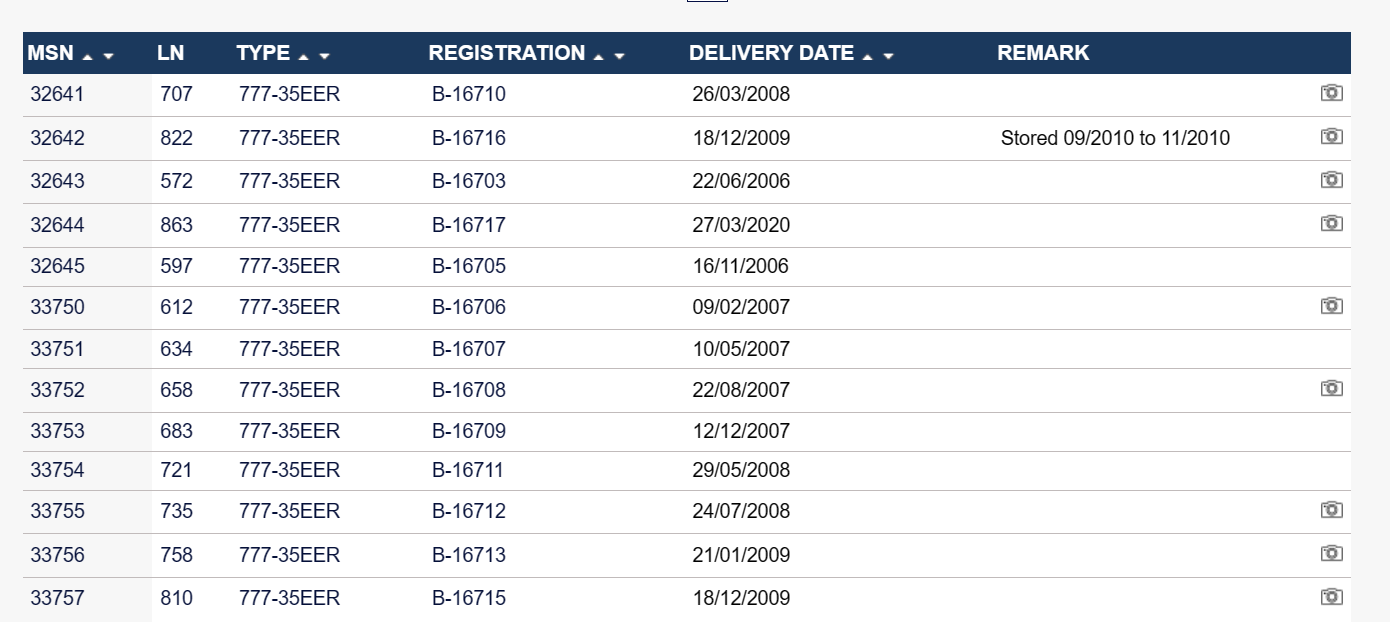The image size is (1390, 622).
Task: Sort DELIVERY DATE column descending
Action: 888,56
